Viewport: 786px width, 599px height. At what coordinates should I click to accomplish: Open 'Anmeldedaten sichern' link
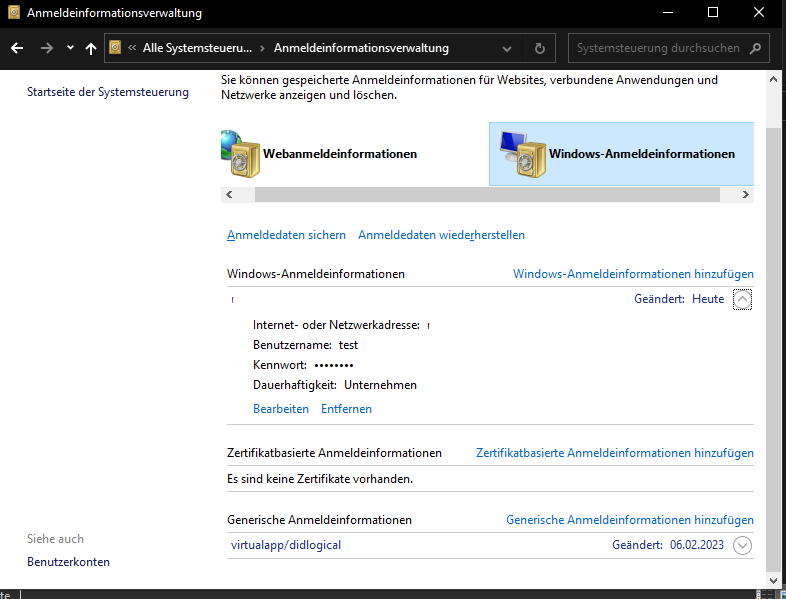[x=286, y=235]
